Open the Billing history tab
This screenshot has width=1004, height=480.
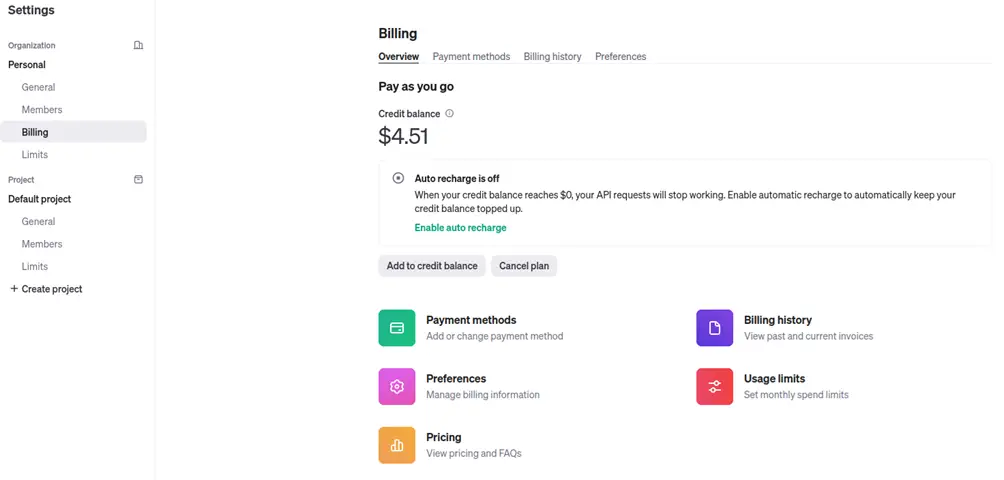(552, 57)
